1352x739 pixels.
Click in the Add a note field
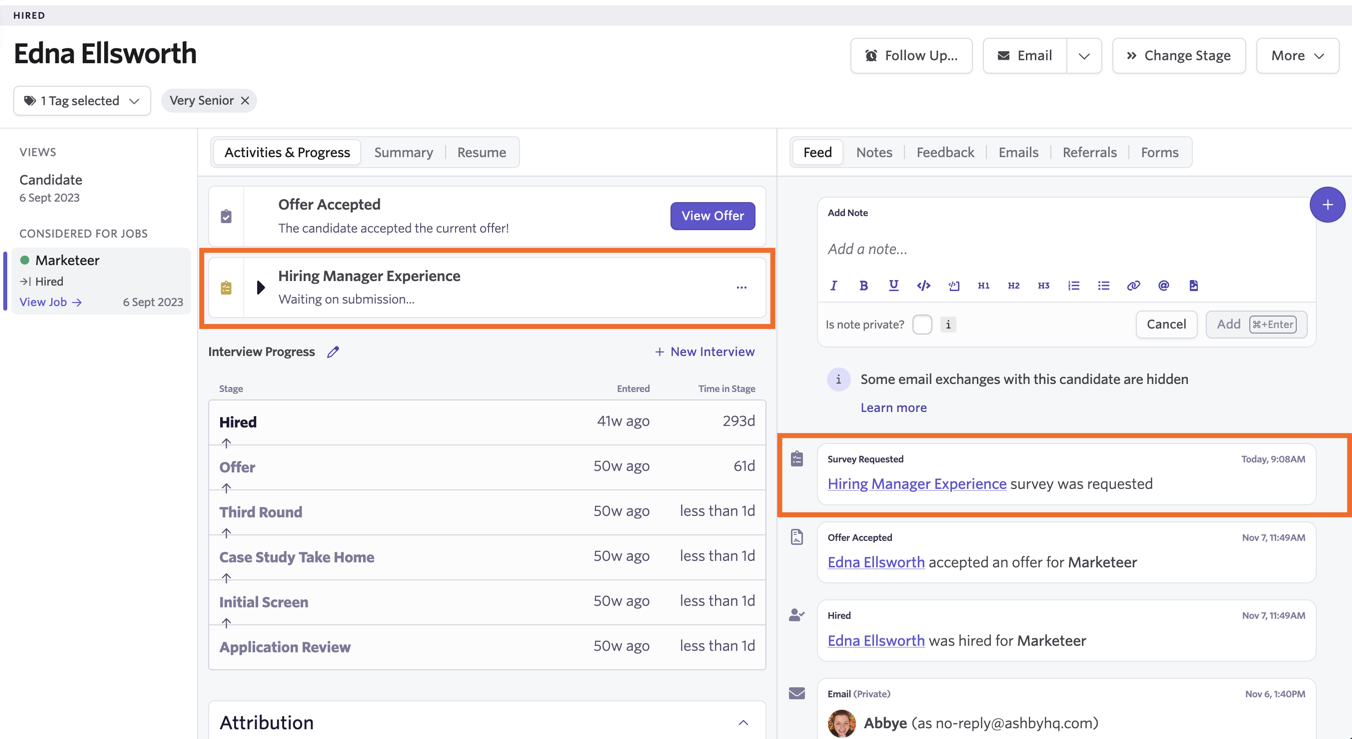point(1066,250)
